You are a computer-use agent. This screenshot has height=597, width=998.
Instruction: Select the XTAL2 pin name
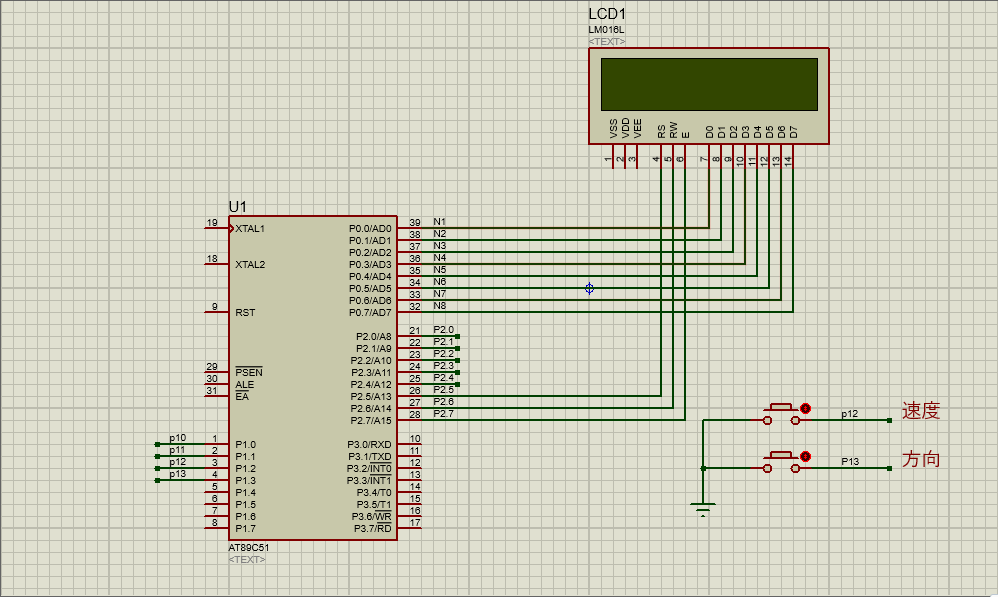(250, 264)
